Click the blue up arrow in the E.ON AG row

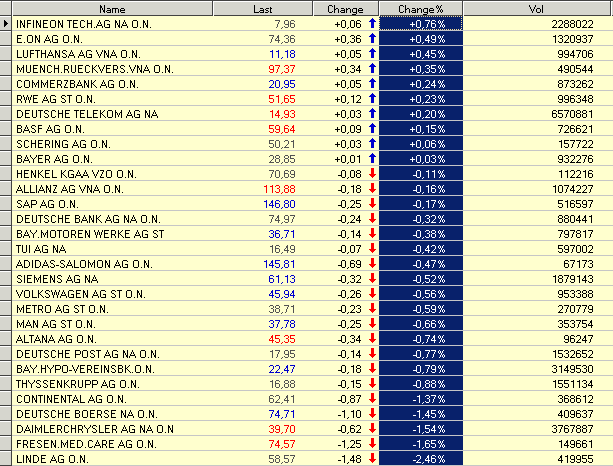(x=372, y=38)
